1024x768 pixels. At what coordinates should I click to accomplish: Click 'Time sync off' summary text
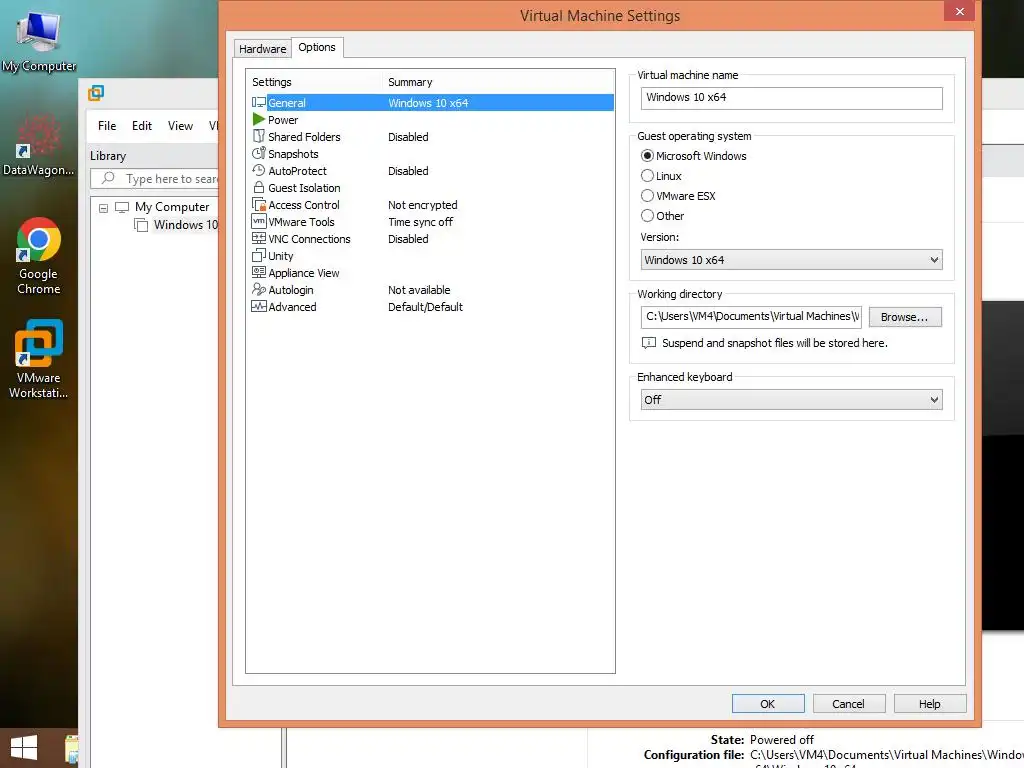point(421,221)
